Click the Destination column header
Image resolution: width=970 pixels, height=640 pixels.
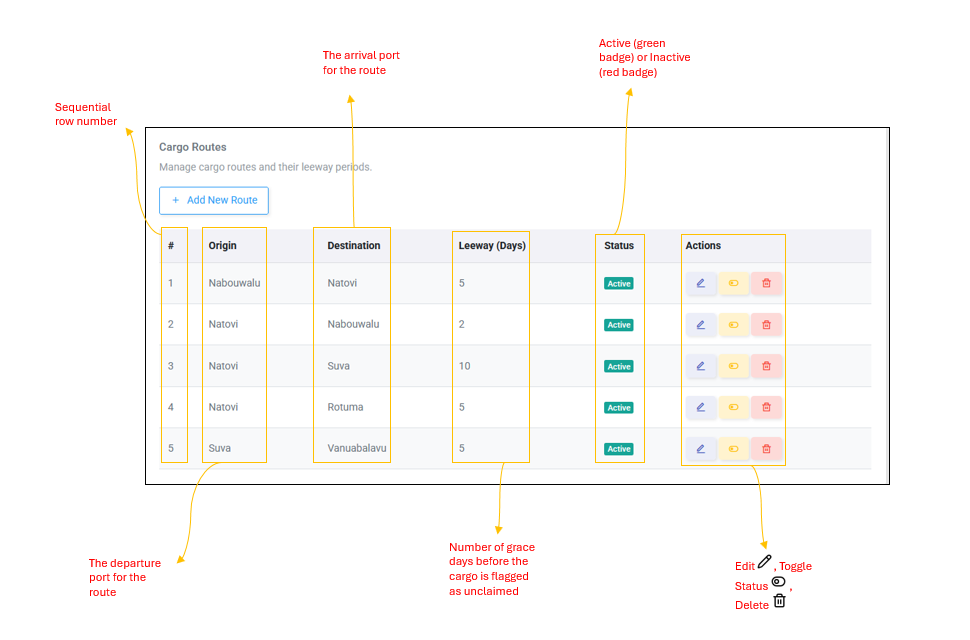click(x=354, y=246)
